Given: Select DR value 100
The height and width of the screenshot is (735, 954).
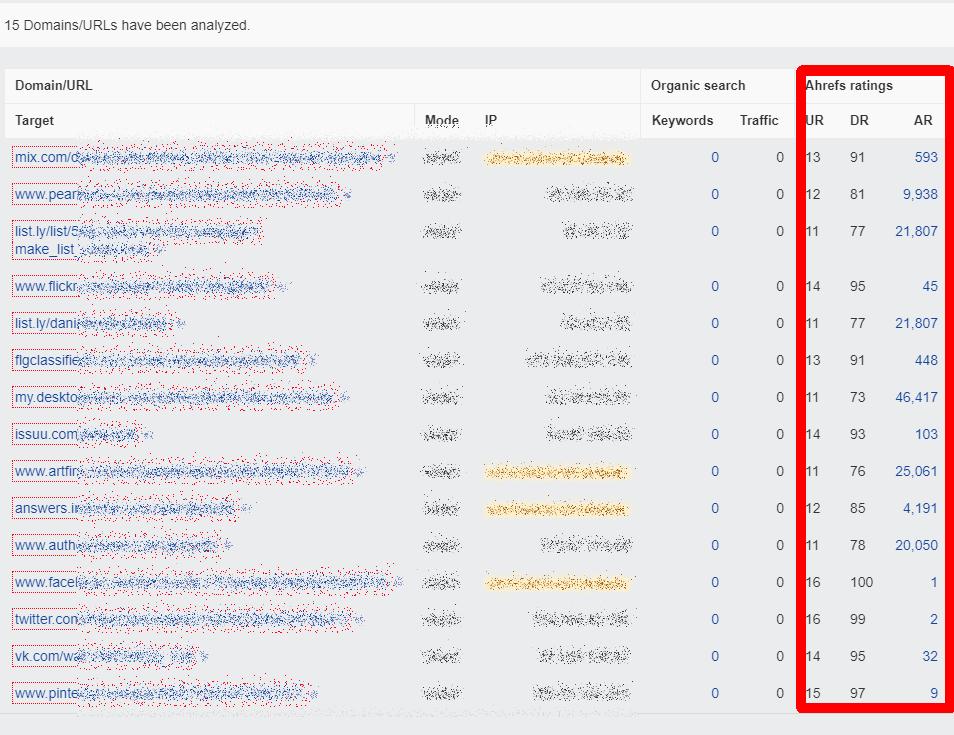Looking at the screenshot, I should pos(862,583).
